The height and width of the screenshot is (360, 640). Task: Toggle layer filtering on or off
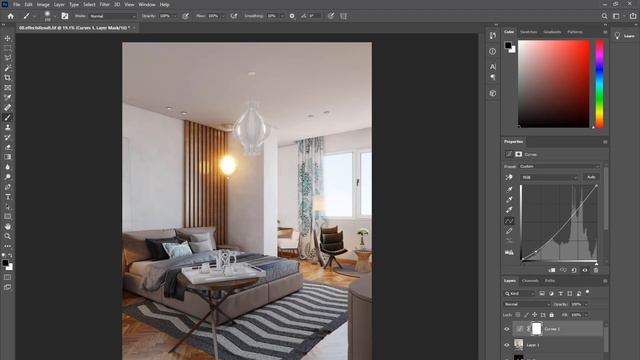point(587,292)
